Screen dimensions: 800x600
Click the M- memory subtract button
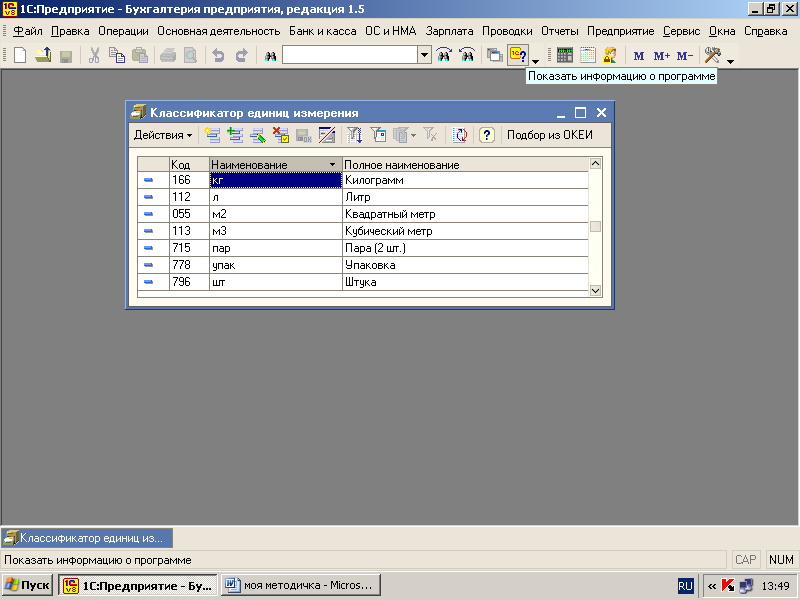(x=685, y=56)
